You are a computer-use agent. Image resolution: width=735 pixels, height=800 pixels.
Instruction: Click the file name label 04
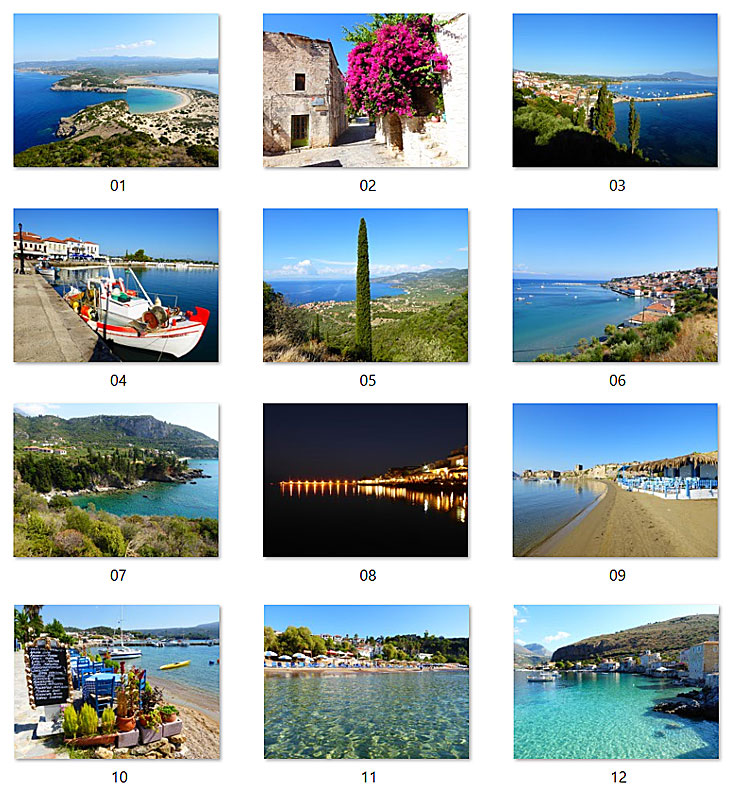(x=118, y=381)
